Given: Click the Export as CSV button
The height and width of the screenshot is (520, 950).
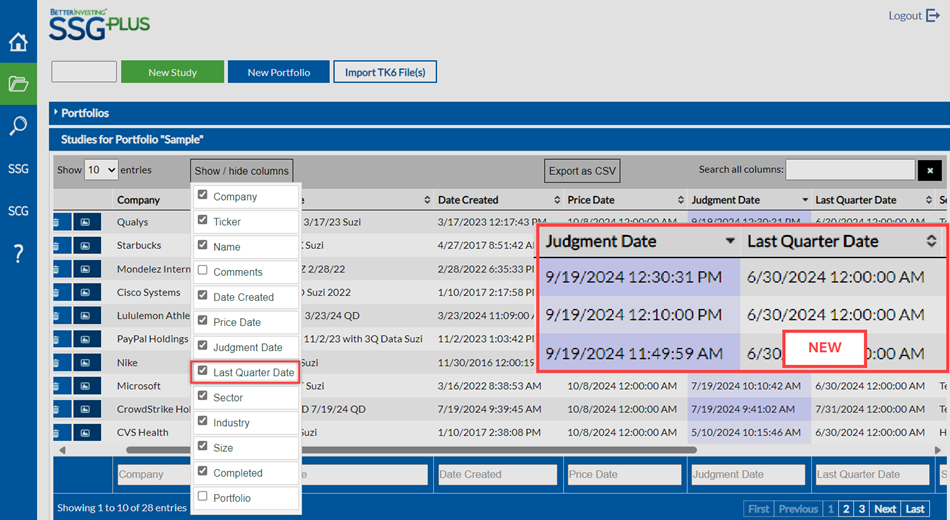Looking at the screenshot, I should click(582, 171).
